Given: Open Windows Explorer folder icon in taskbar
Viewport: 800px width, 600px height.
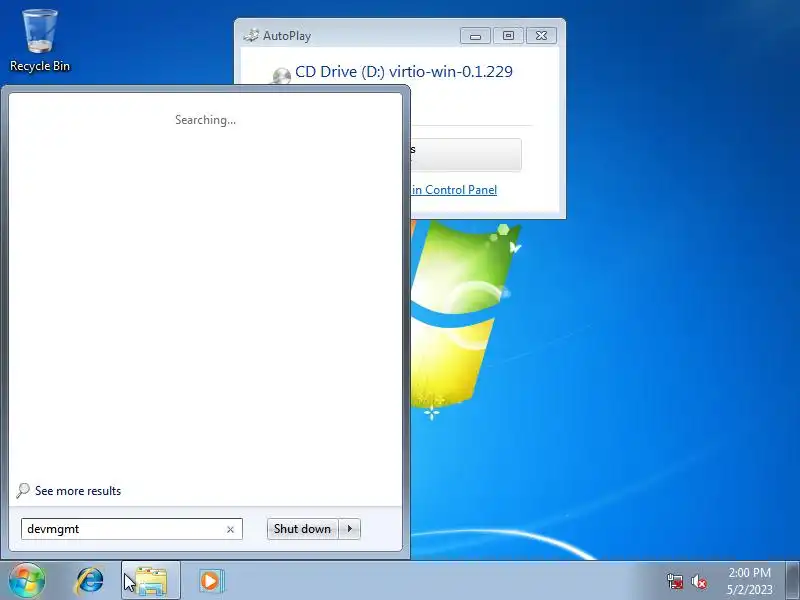Looking at the screenshot, I should pos(151,581).
